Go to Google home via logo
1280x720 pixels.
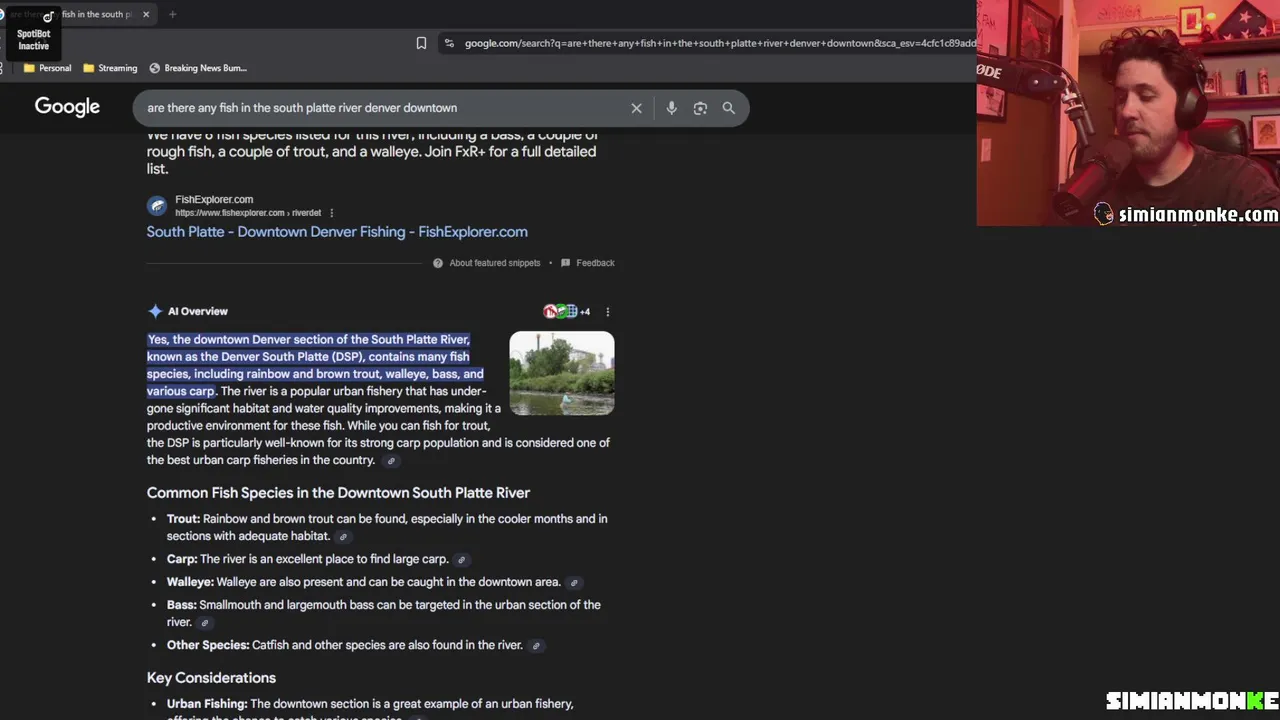(67, 107)
